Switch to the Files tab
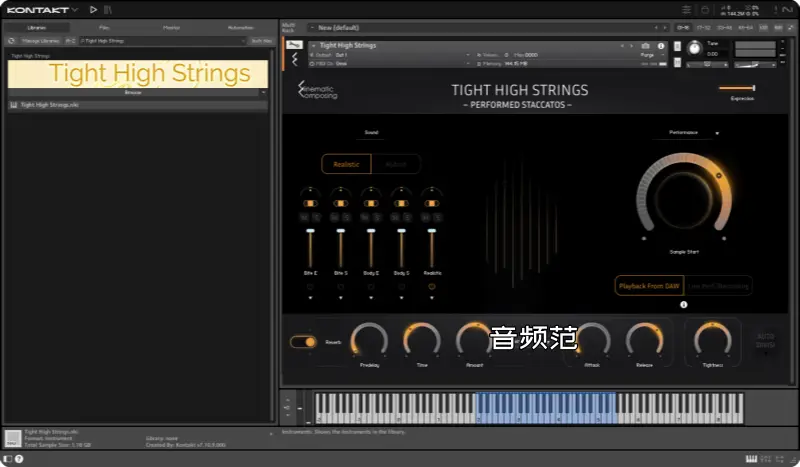Screen dimensions: 800x467 [104, 28]
